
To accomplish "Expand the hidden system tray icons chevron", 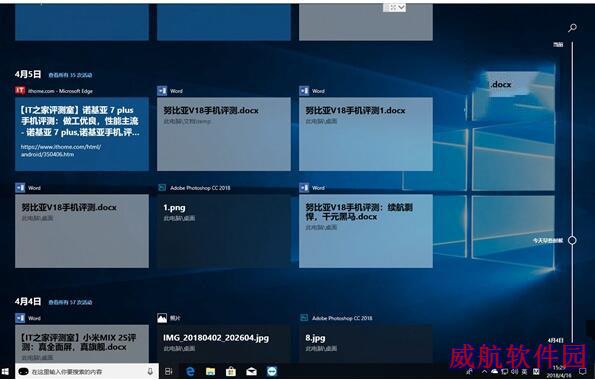I will click(484, 372).
